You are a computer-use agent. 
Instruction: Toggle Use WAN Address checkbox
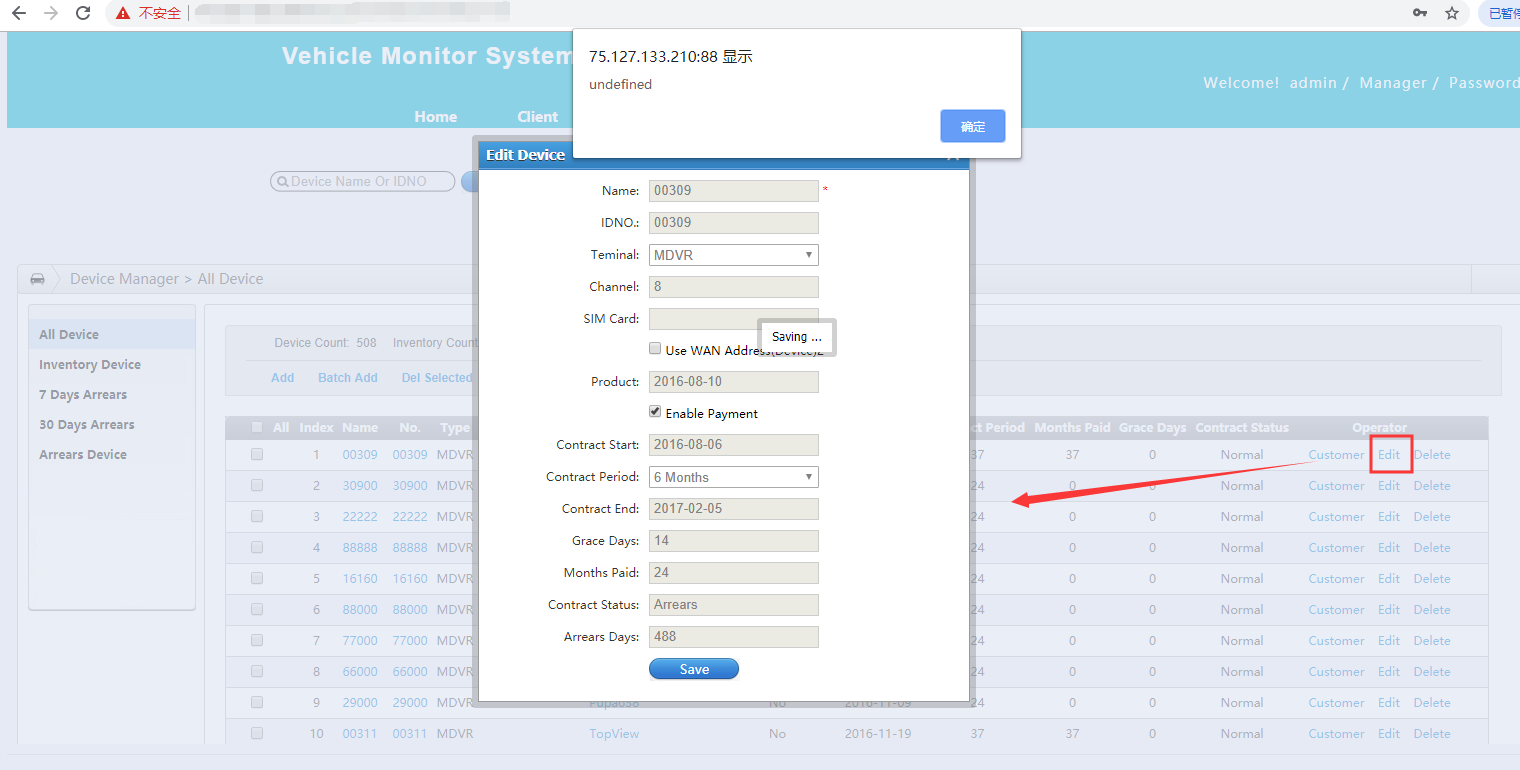click(655, 349)
